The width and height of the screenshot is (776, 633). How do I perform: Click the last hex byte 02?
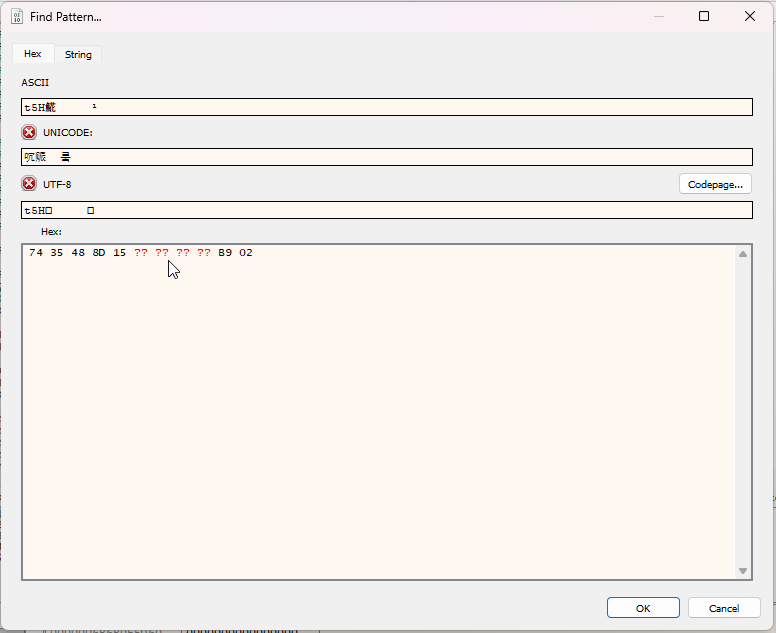pyautogui.click(x=246, y=253)
